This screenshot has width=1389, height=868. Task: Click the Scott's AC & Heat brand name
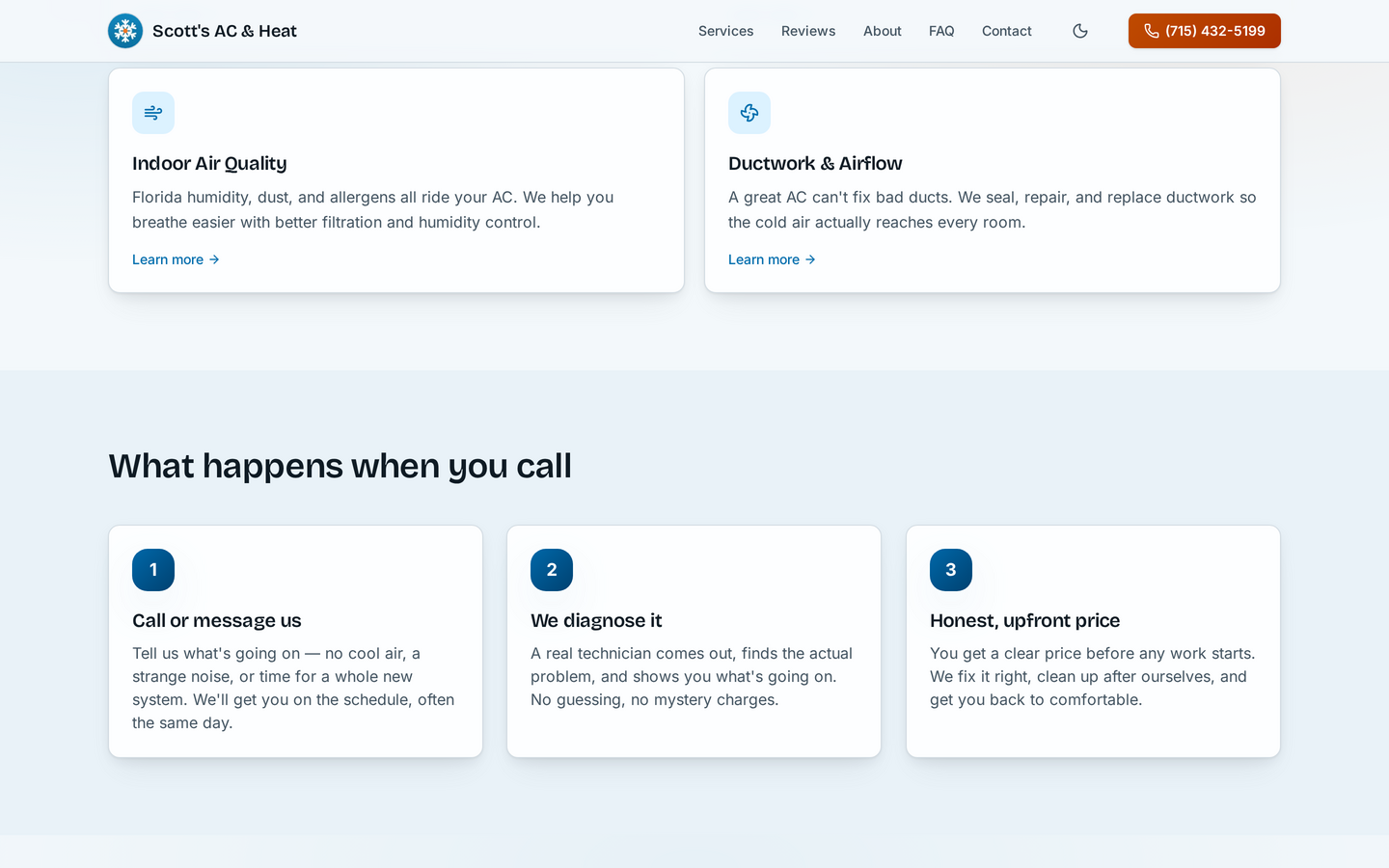225,31
